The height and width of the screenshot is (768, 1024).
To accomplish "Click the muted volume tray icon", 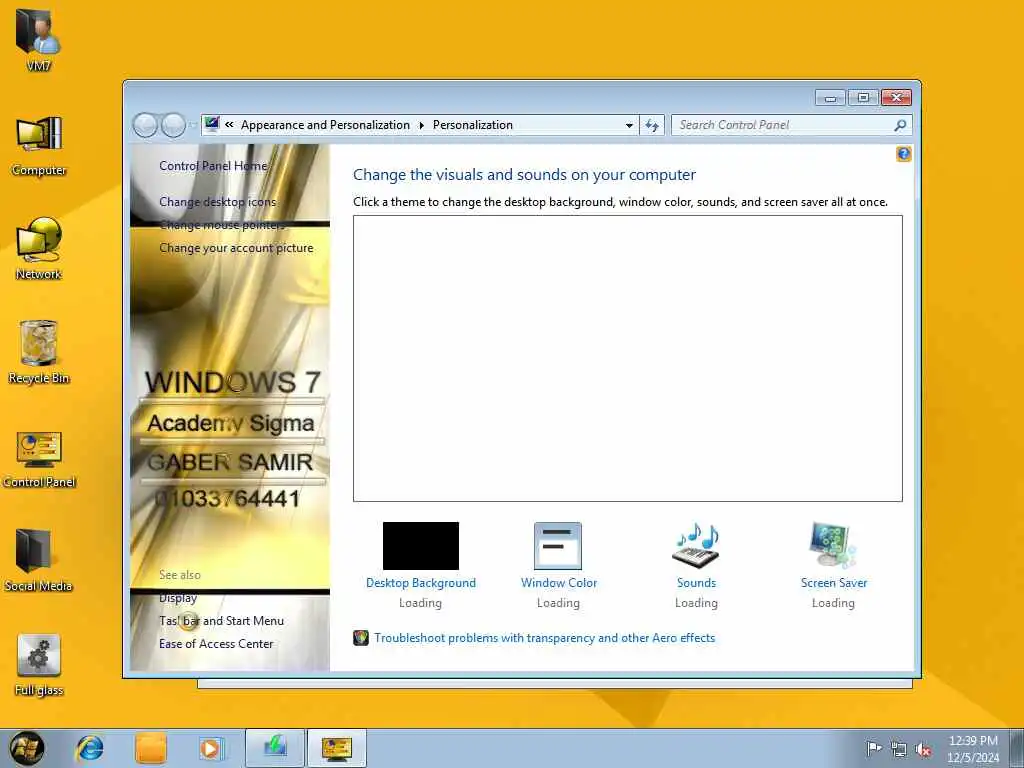I will 923,749.
